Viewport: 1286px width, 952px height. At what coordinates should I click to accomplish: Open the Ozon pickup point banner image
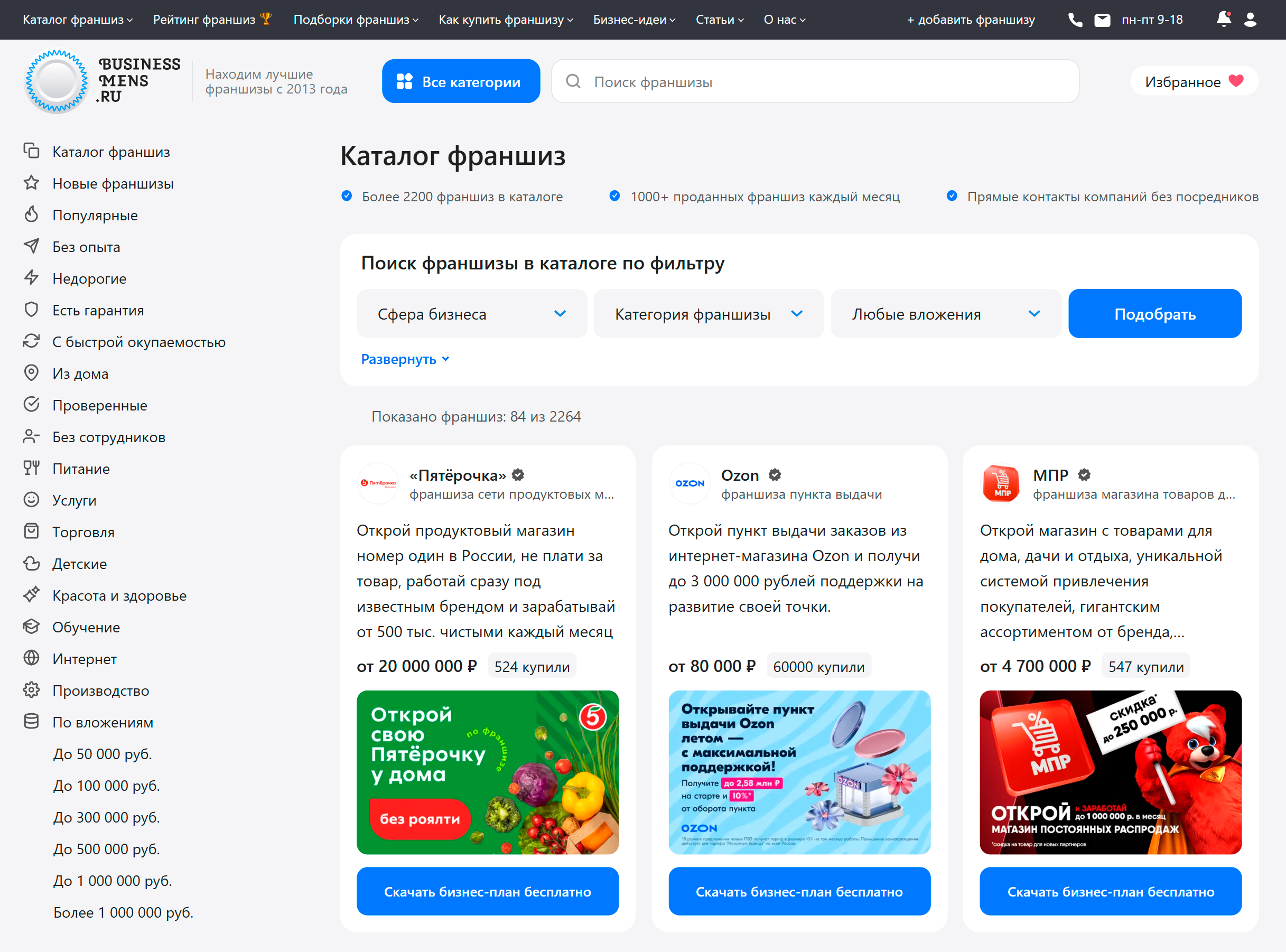pyautogui.click(x=799, y=773)
